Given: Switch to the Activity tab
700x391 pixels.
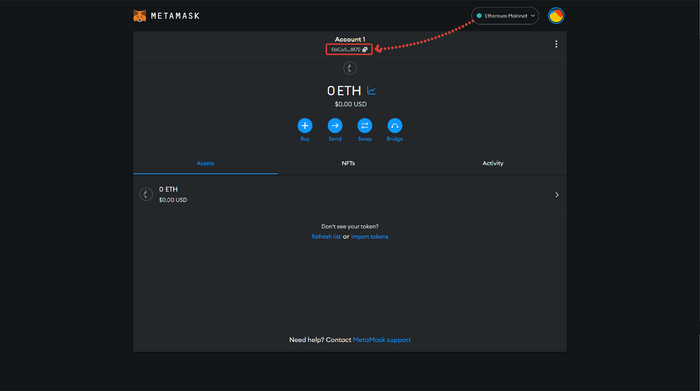Looking at the screenshot, I should [x=493, y=163].
